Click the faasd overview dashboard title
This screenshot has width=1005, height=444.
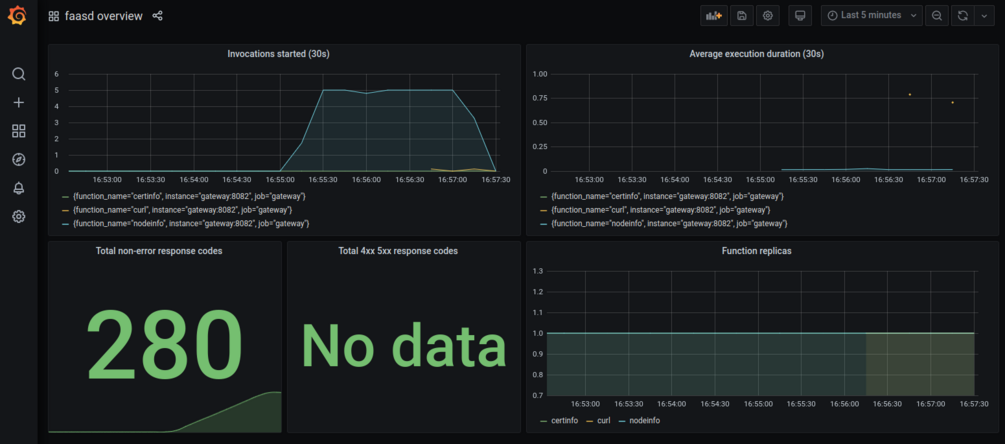(104, 16)
